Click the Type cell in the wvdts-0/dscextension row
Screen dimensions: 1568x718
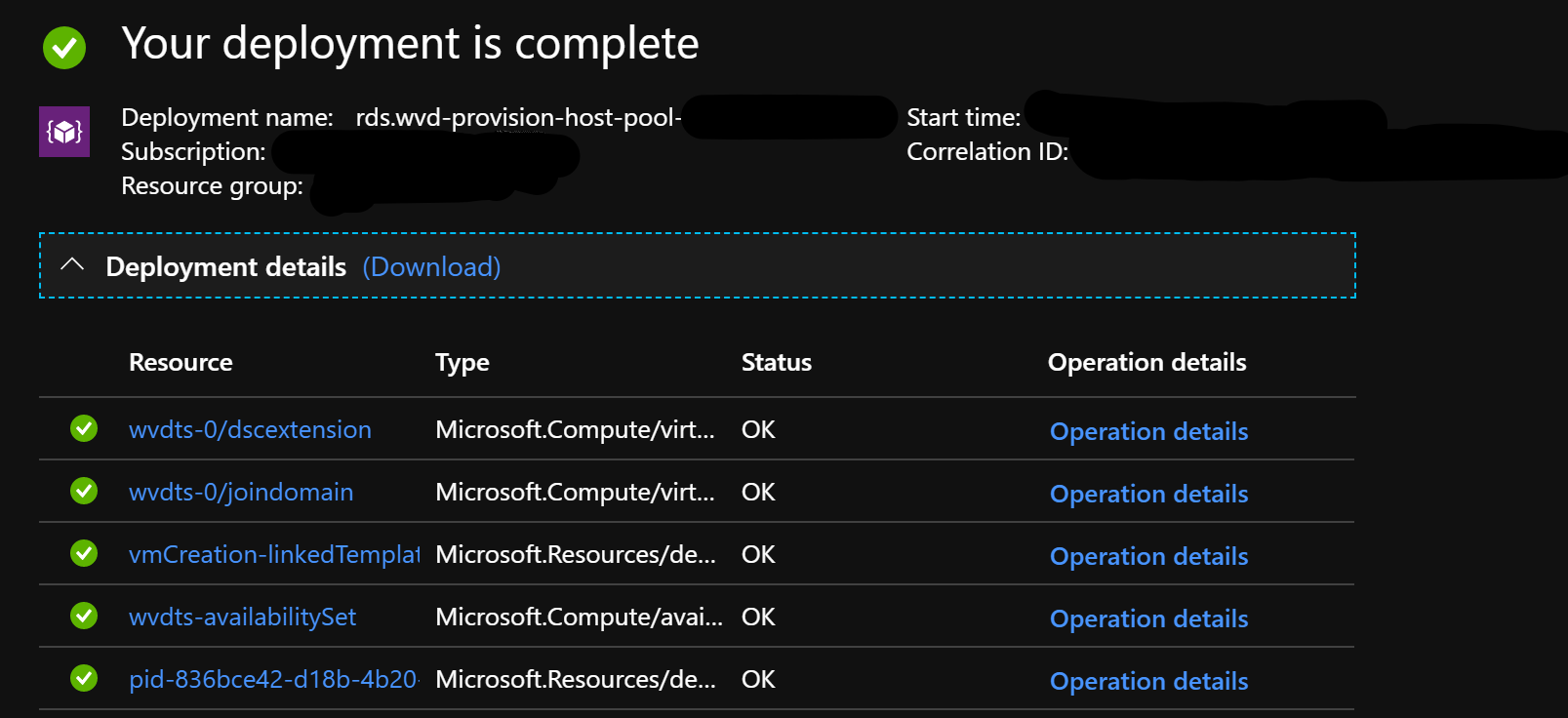tap(575, 429)
